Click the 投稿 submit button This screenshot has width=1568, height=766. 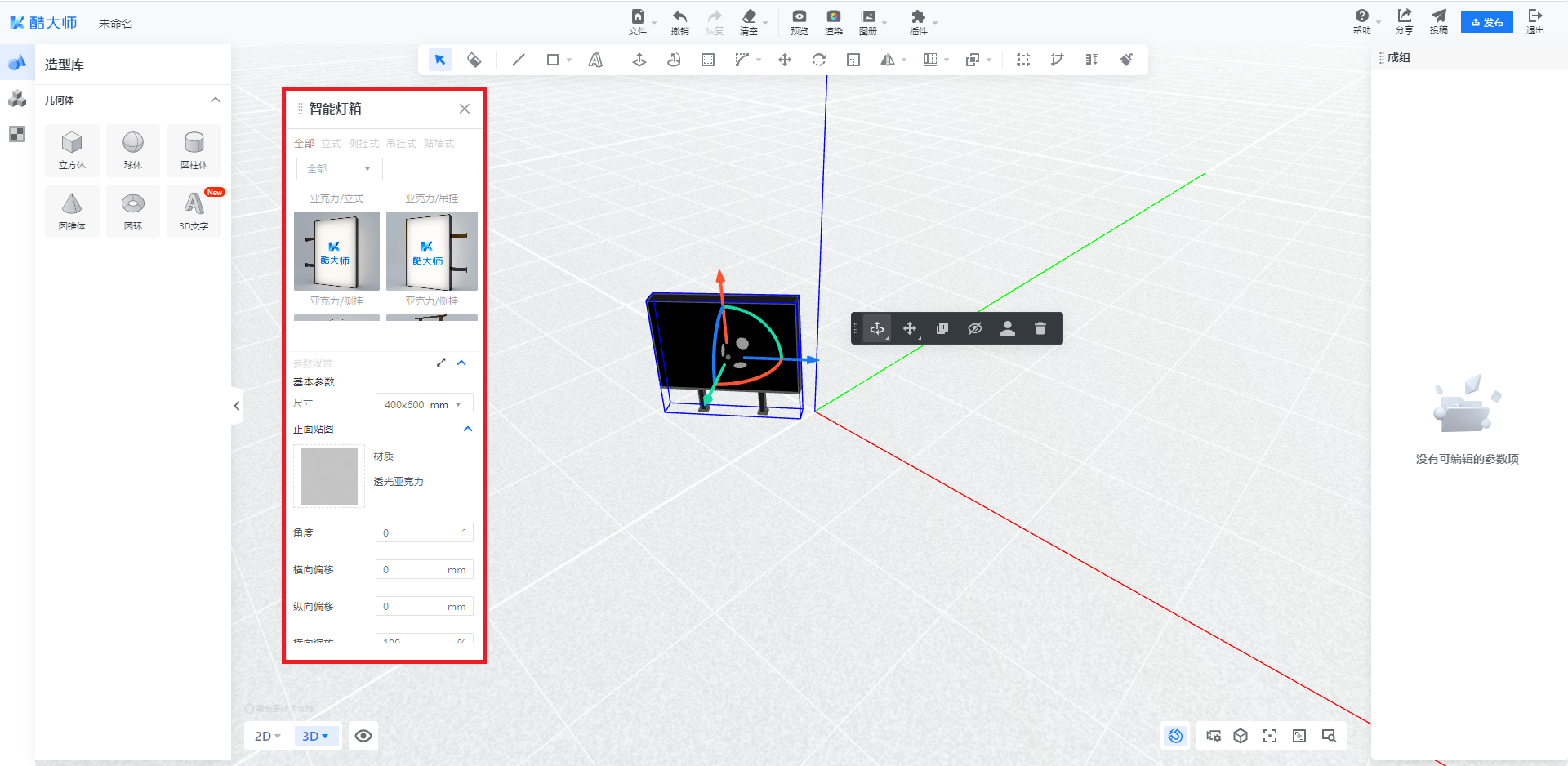coord(1439,22)
